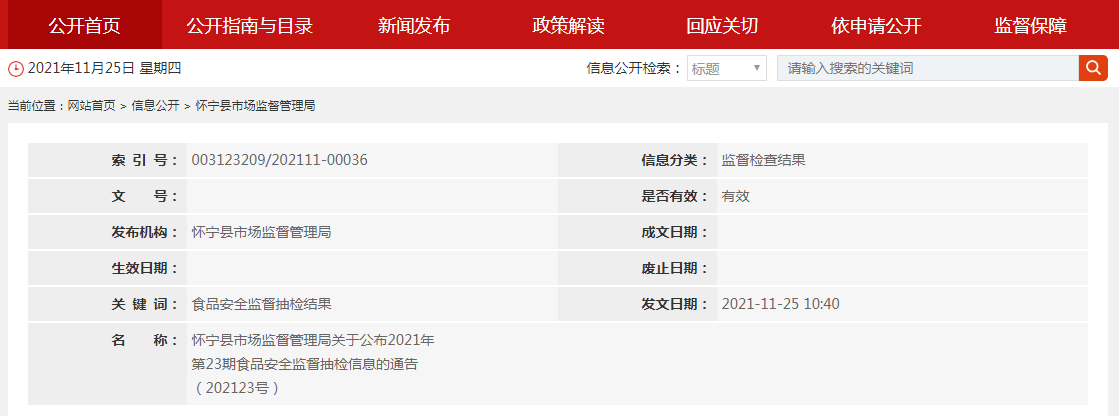This screenshot has width=1119, height=416.
Task: Click the 有效 validity value
Action: click(x=736, y=196)
